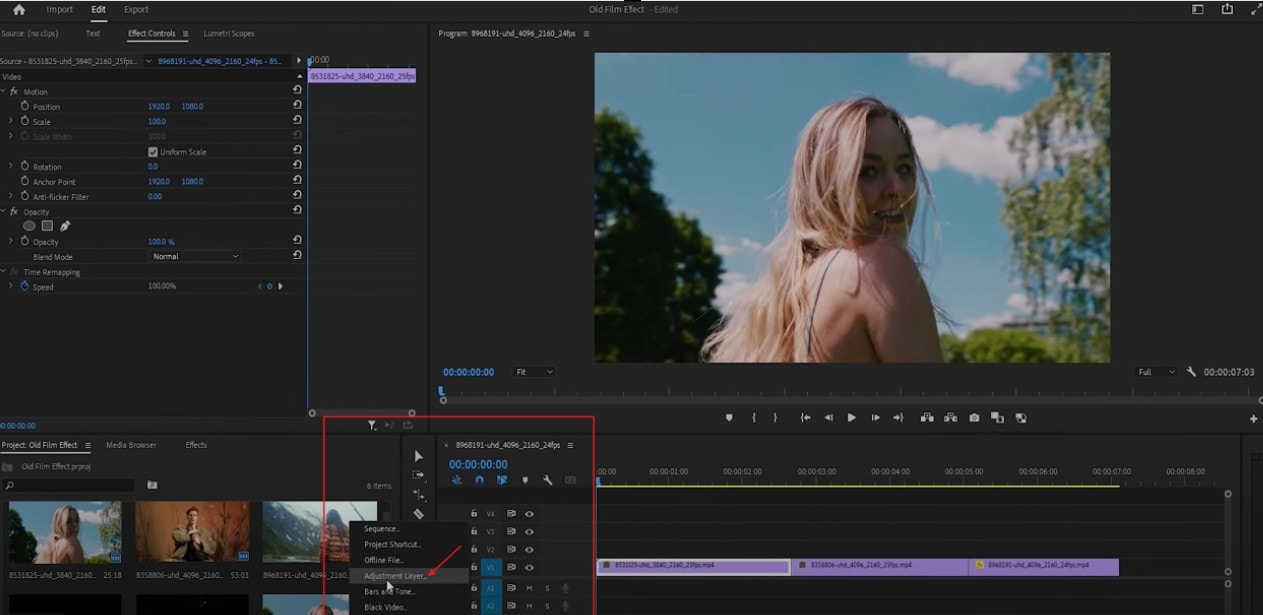Image resolution: width=1263 pixels, height=615 pixels.
Task: Click the Home icon
Action: point(18,10)
